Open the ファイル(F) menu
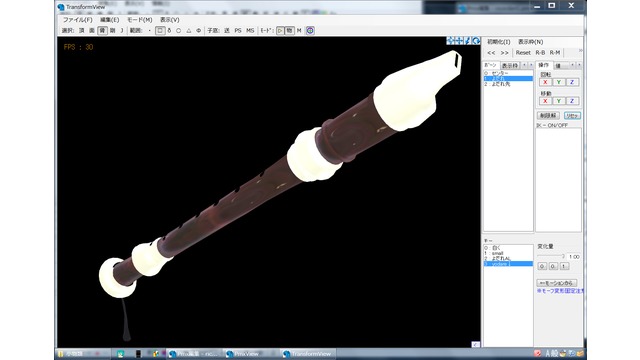 click(77, 20)
